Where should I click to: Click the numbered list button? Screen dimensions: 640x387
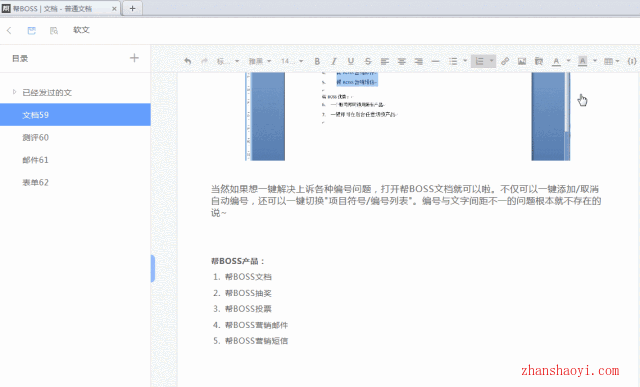click(x=480, y=61)
